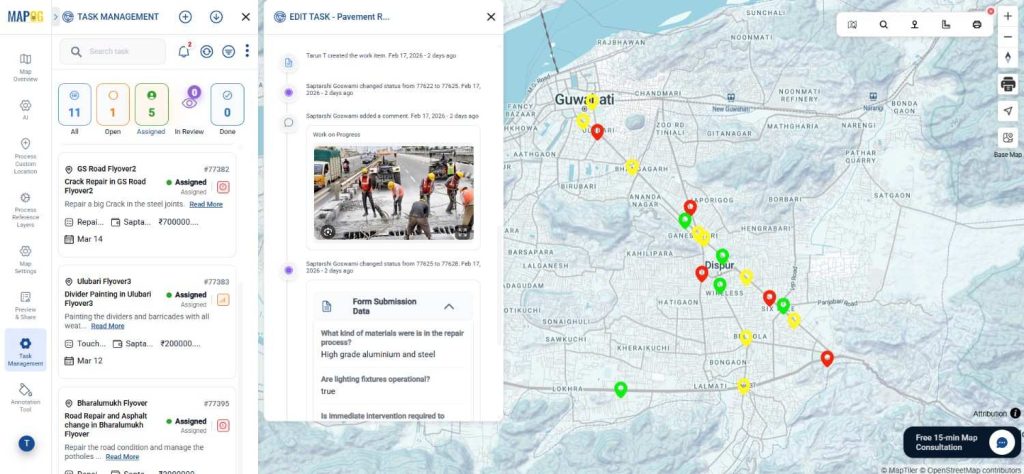The height and width of the screenshot is (474, 1024).
Task: Open Preview & Share panel
Action: tap(25, 306)
